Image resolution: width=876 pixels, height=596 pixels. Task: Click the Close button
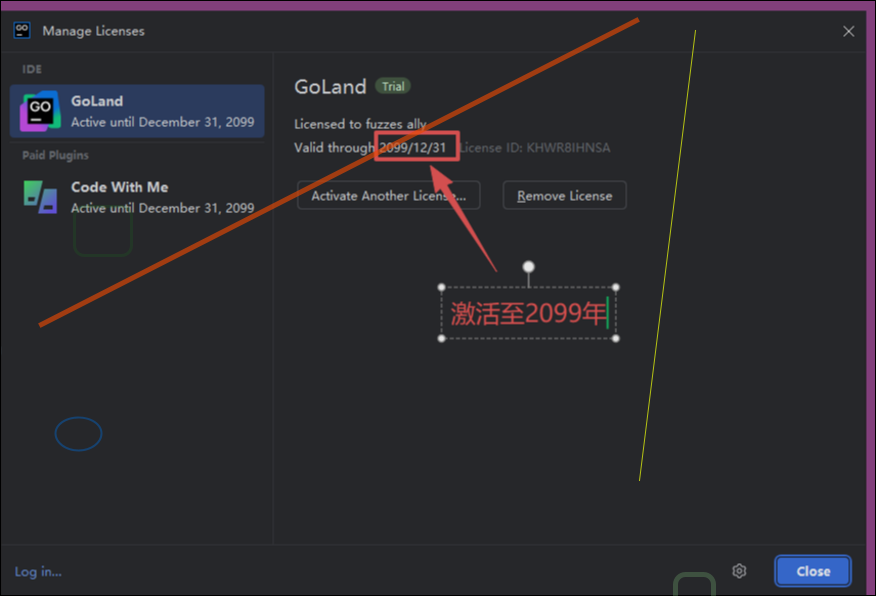pos(813,571)
